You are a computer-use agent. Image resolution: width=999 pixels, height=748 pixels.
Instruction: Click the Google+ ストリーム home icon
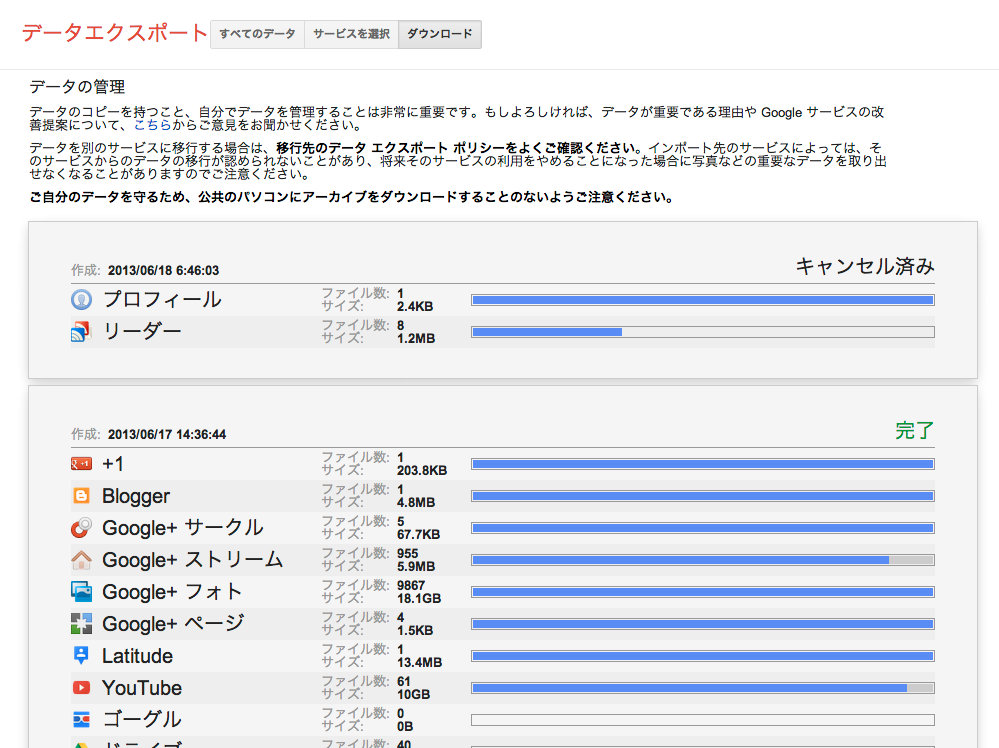pos(81,559)
